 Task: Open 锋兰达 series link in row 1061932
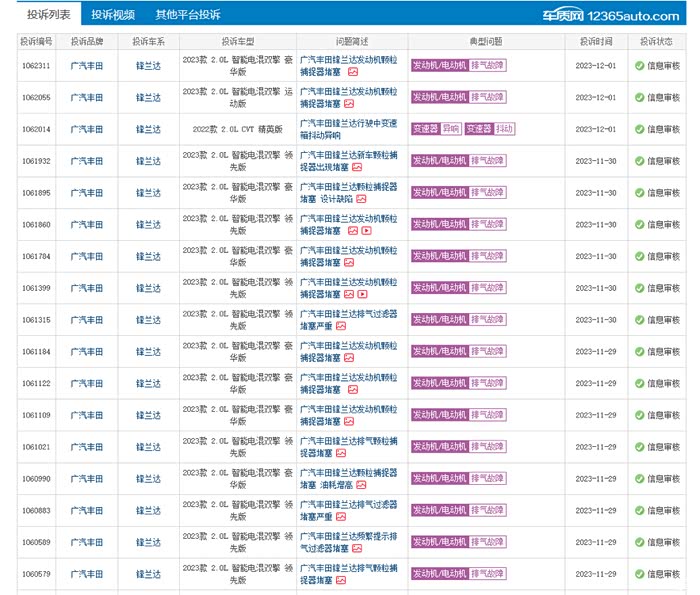[148, 161]
